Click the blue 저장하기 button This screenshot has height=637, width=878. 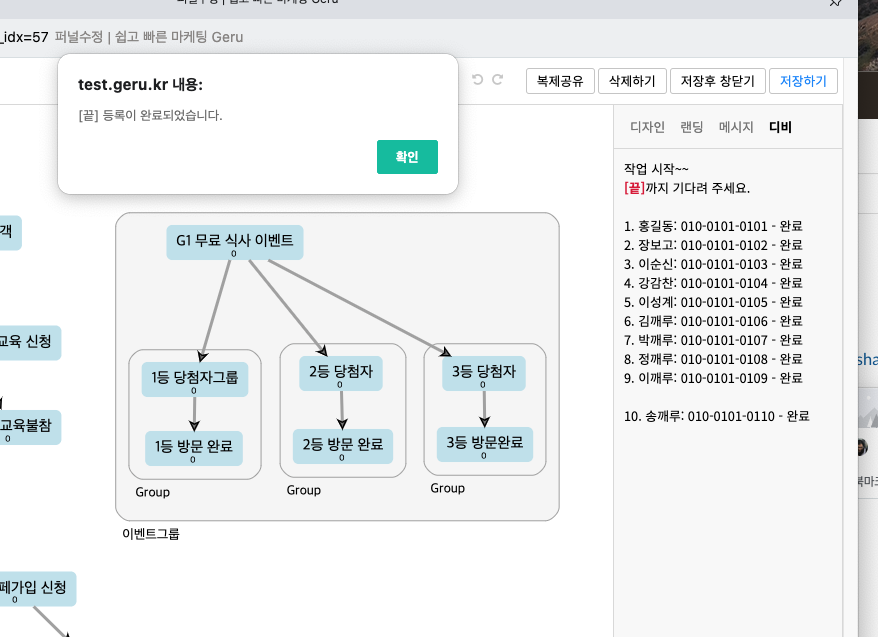coord(804,81)
